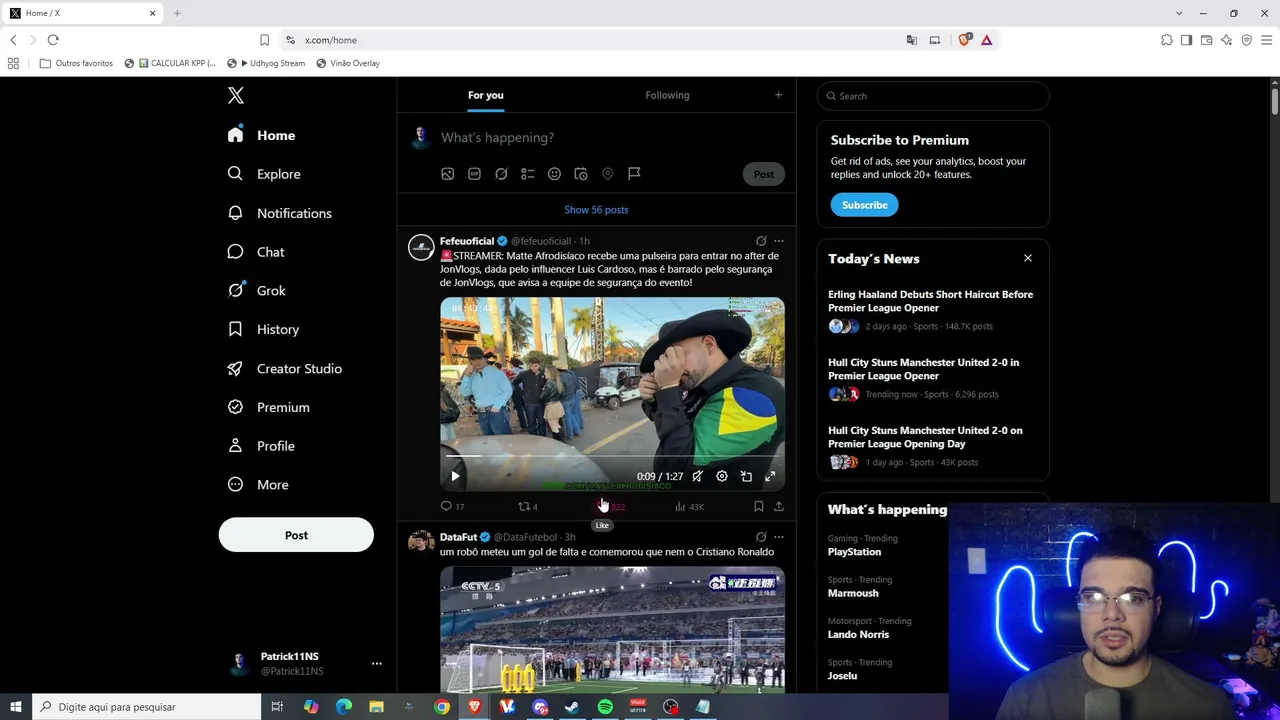Open Spotify from the taskbar

point(605,707)
